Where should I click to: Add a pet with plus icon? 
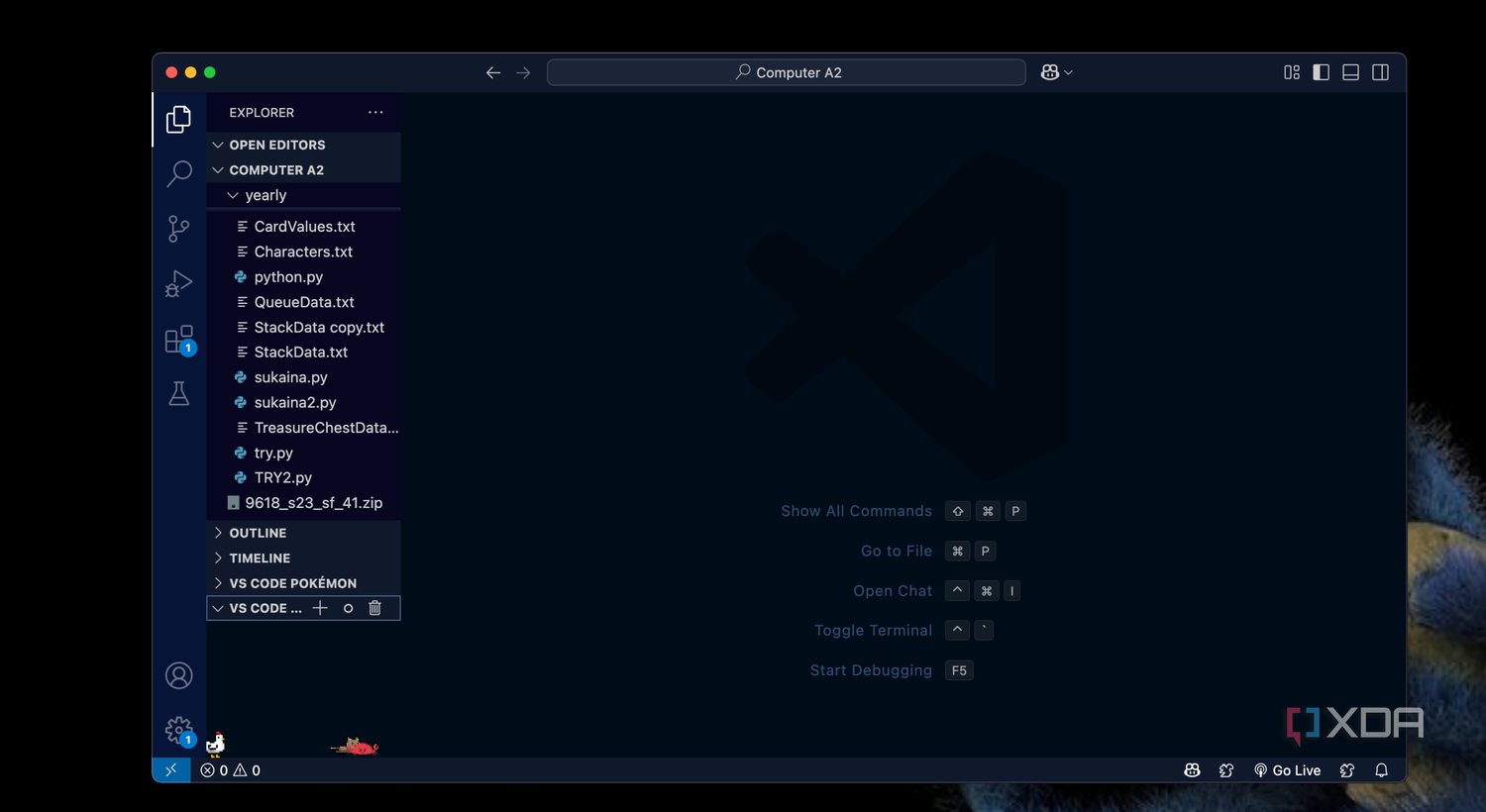pyautogui.click(x=320, y=608)
